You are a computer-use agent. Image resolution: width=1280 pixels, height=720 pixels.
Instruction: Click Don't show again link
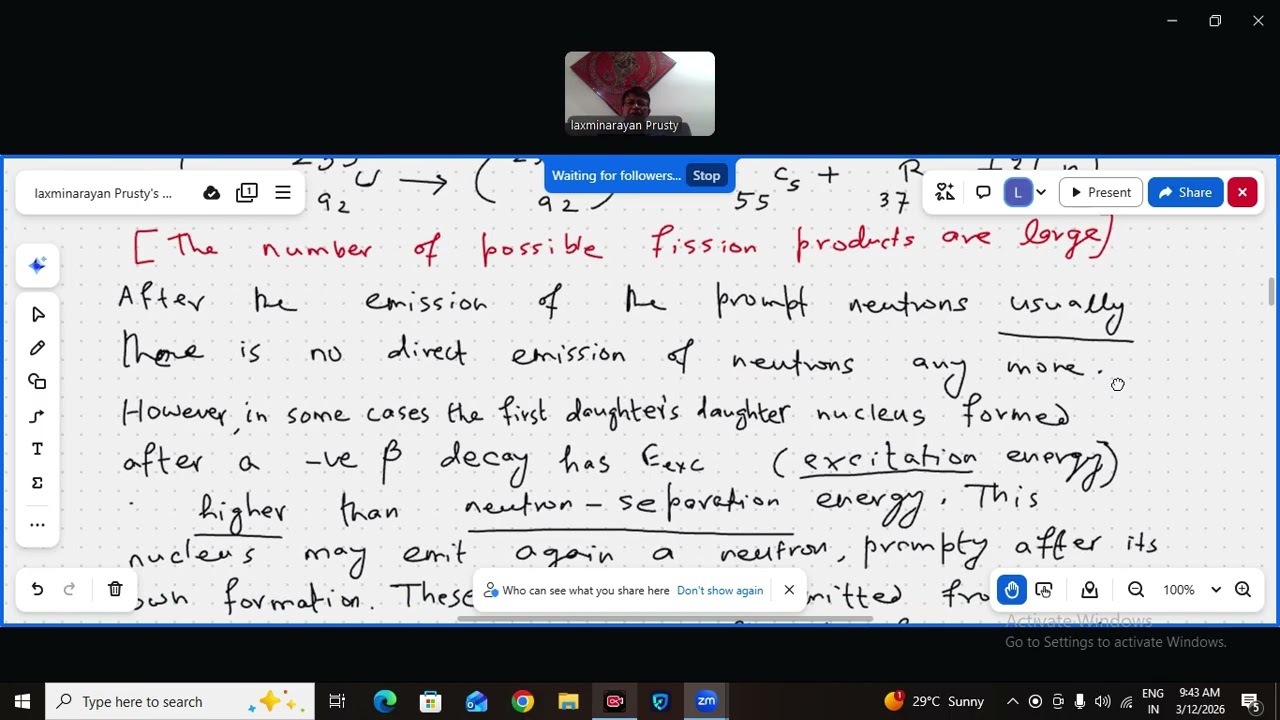point(720,591)
